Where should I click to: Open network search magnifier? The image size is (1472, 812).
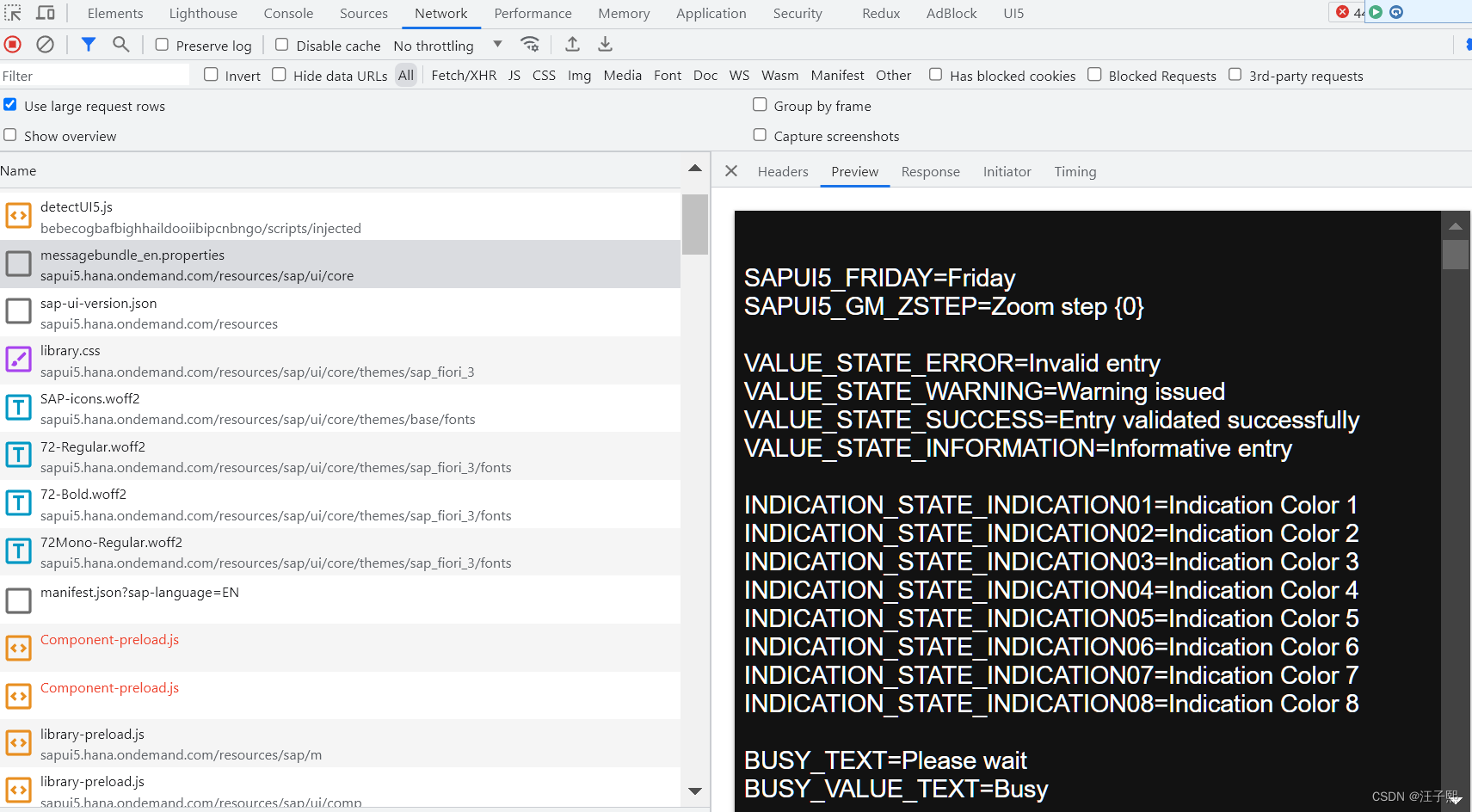(121, 44)
